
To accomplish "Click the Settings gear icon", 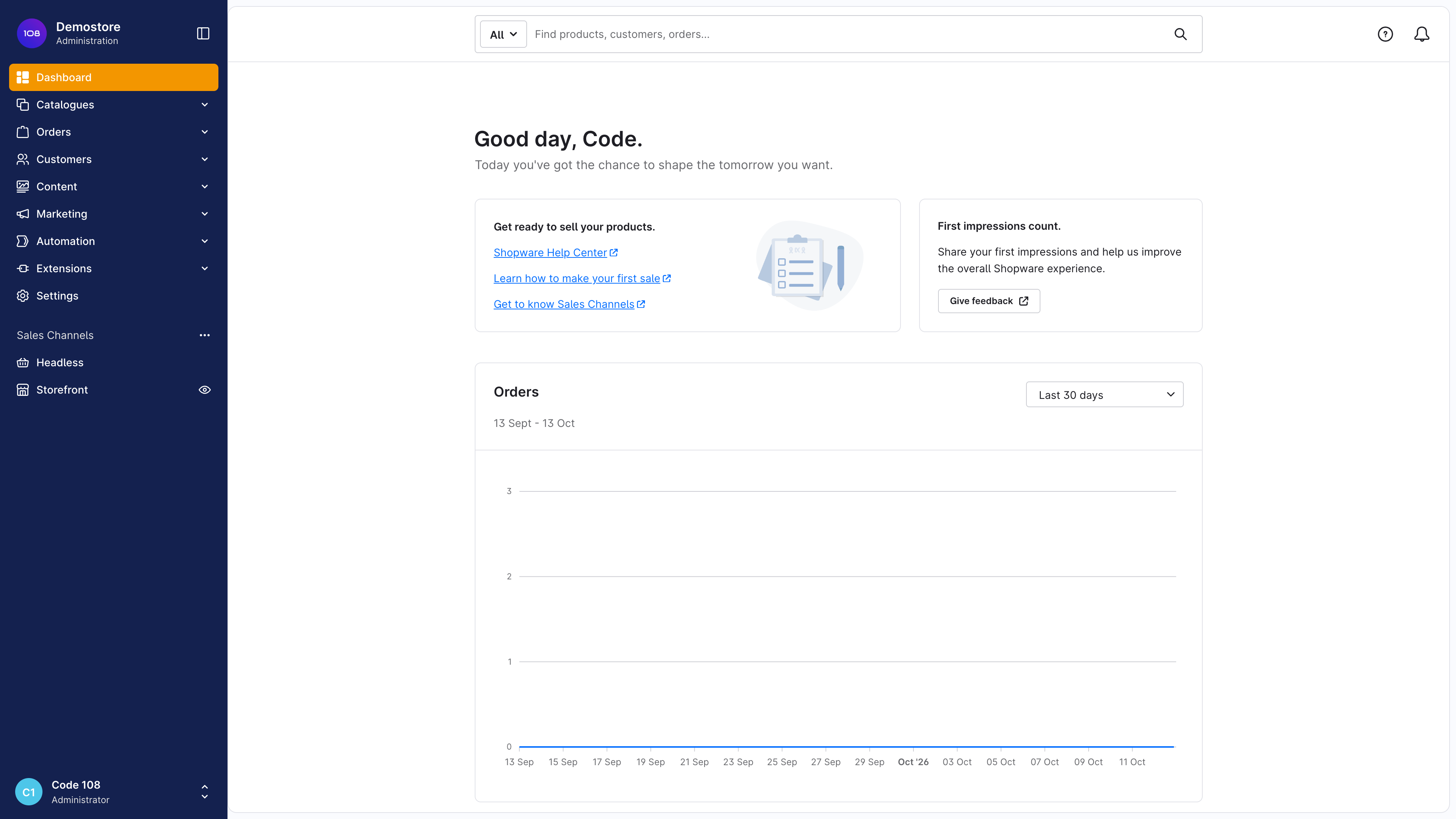I will [x=23, y=296].
